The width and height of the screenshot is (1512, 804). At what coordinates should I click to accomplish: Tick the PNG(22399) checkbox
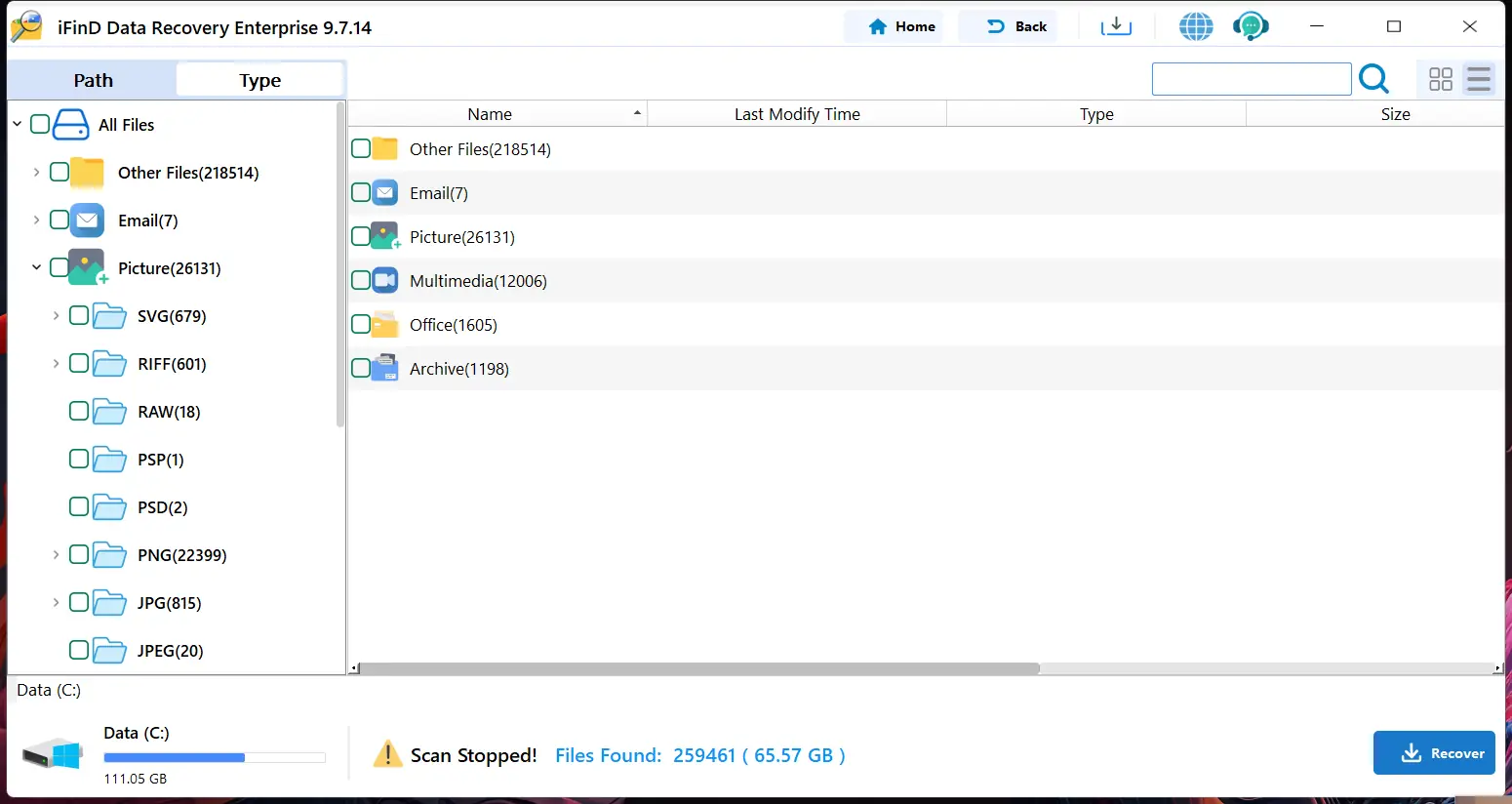pyautogui.click(x=79, y=555)
